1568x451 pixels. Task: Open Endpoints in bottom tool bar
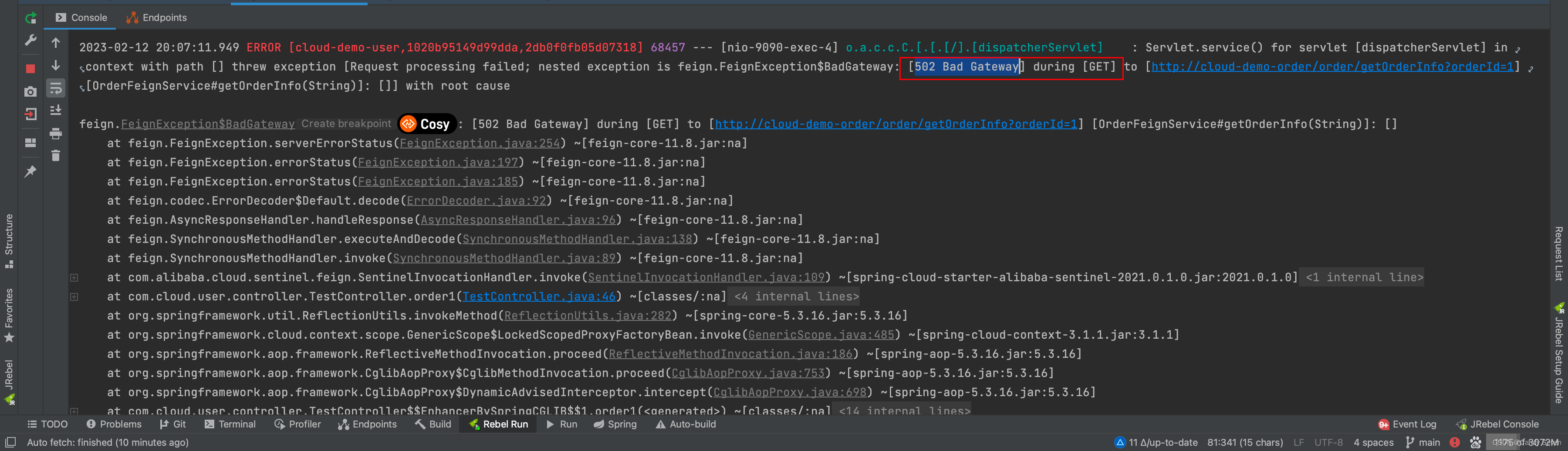click(x=368, y=424)
